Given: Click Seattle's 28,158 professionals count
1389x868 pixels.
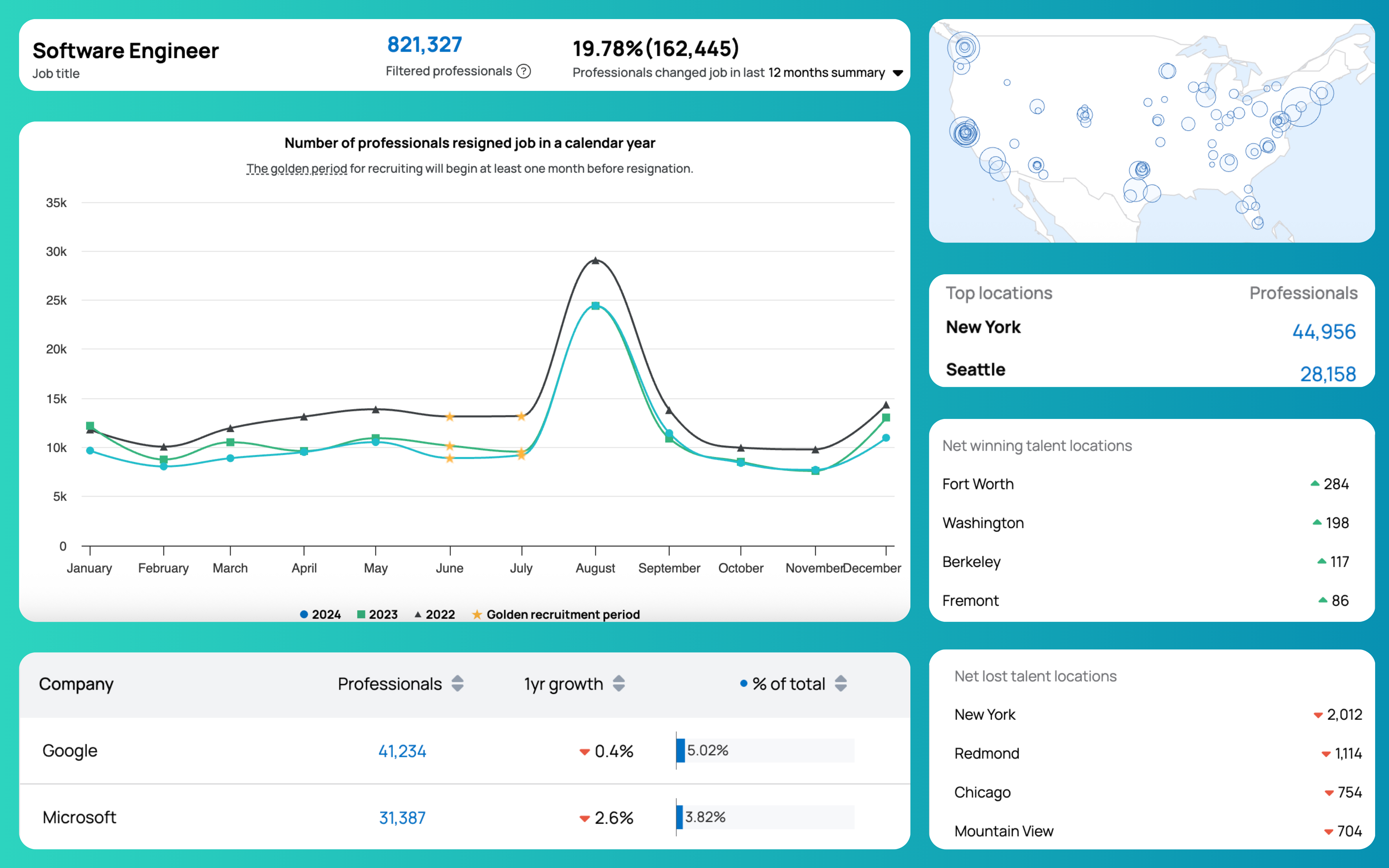Looking at the screenshot, I should point(1327,374).
